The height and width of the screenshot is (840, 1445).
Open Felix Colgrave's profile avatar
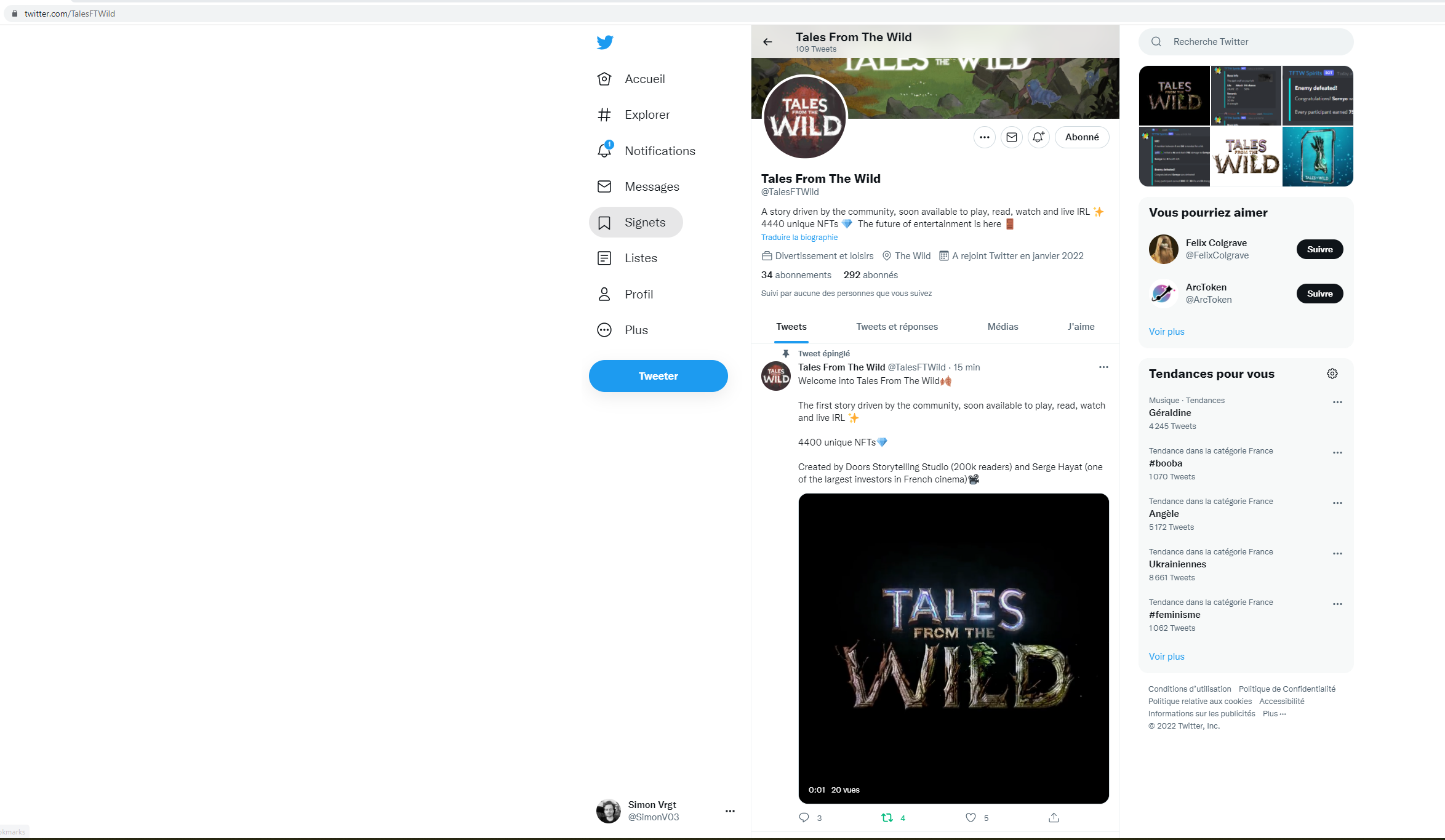coord(1163,249)
